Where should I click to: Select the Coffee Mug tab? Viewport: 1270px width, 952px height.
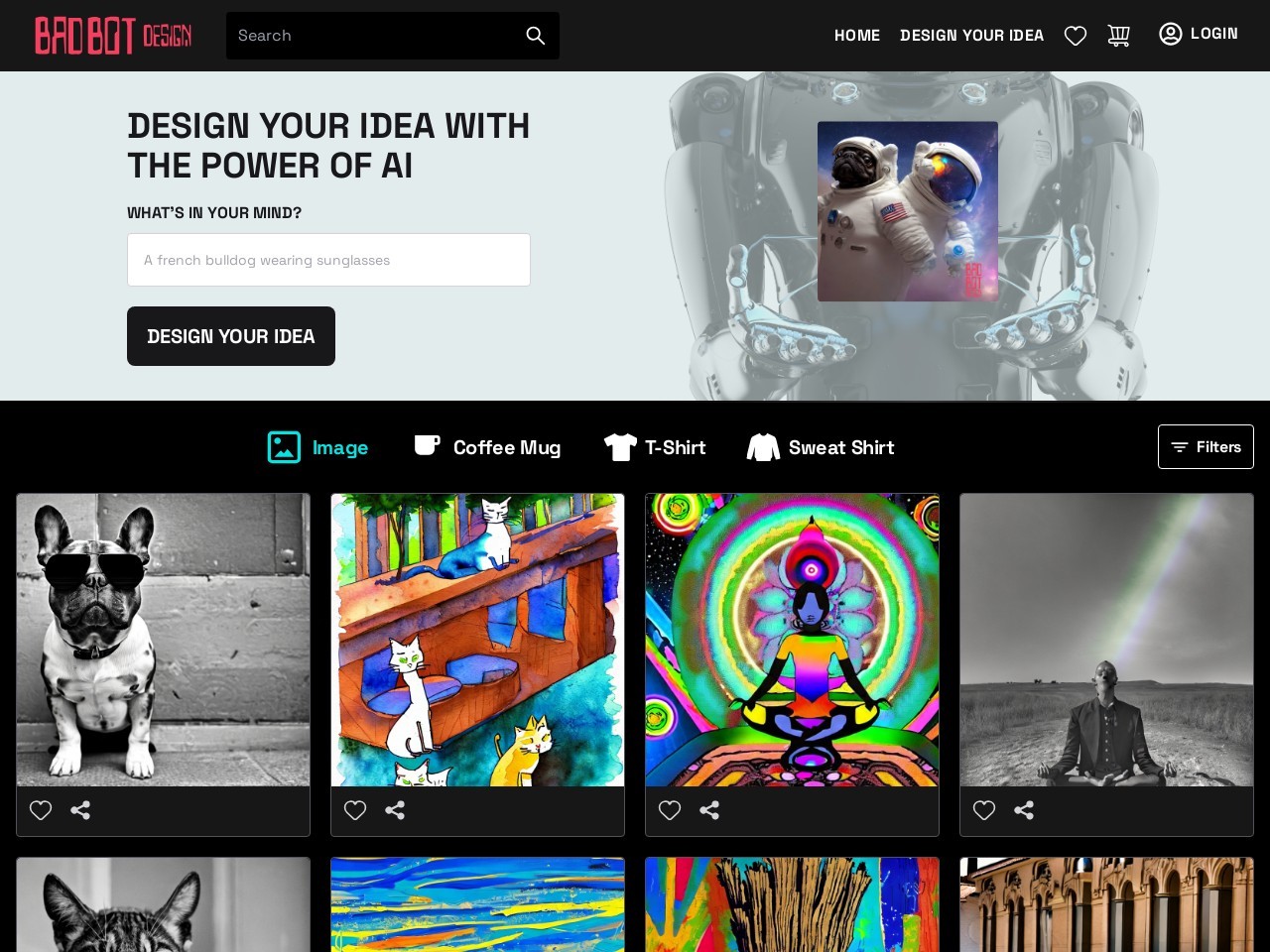pos(487,447)
